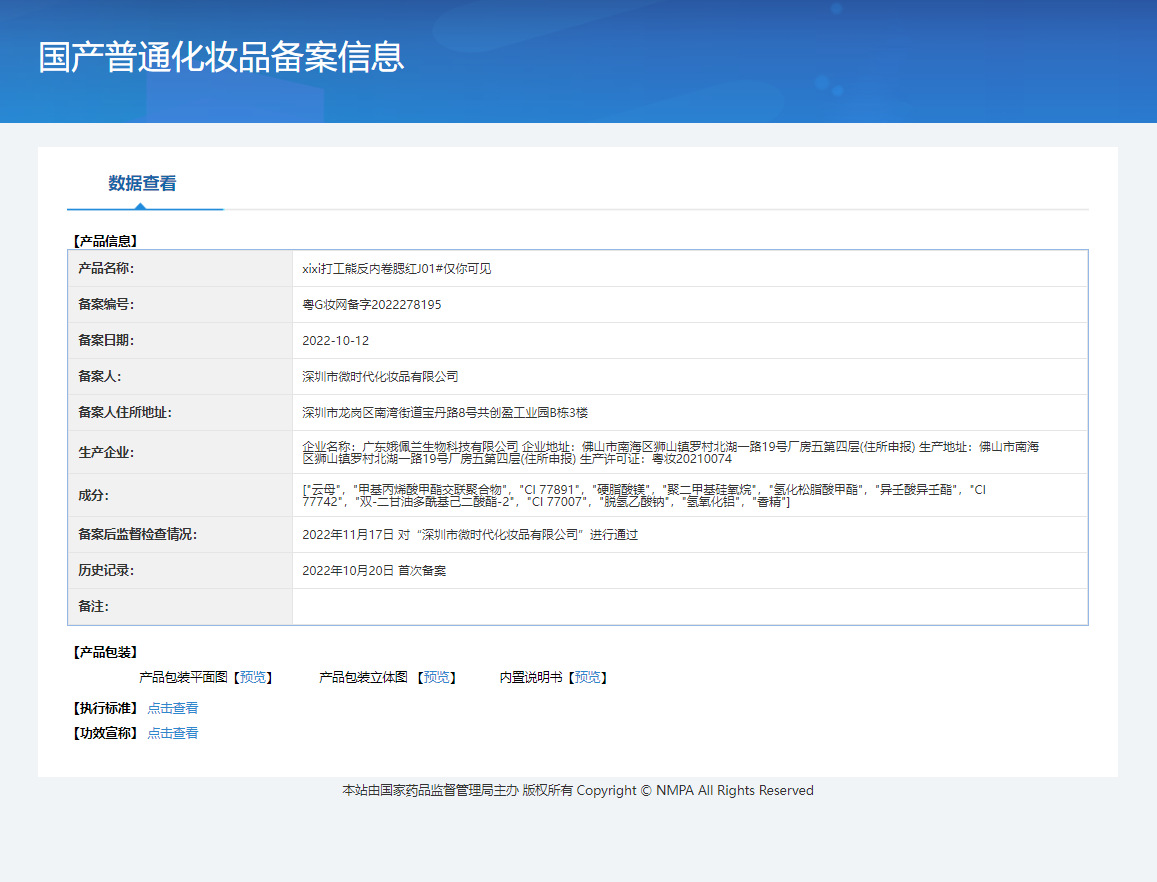
Task: Select the product name value starting with xixi
Action: tap(396, 269)
